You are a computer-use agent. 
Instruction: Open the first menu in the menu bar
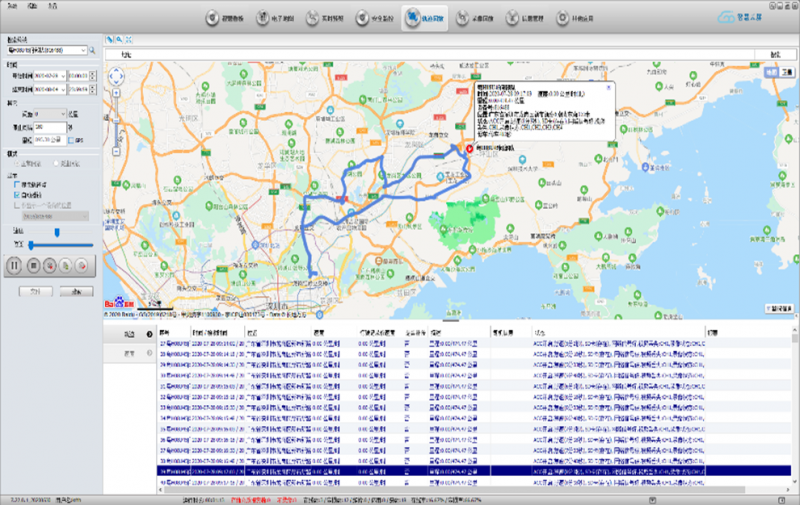pos(12,4)
